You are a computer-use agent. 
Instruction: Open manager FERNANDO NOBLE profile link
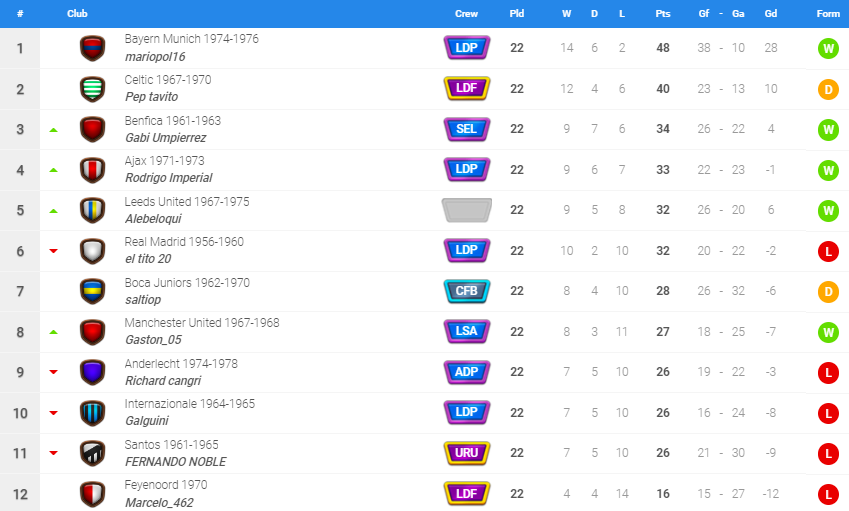175,462
